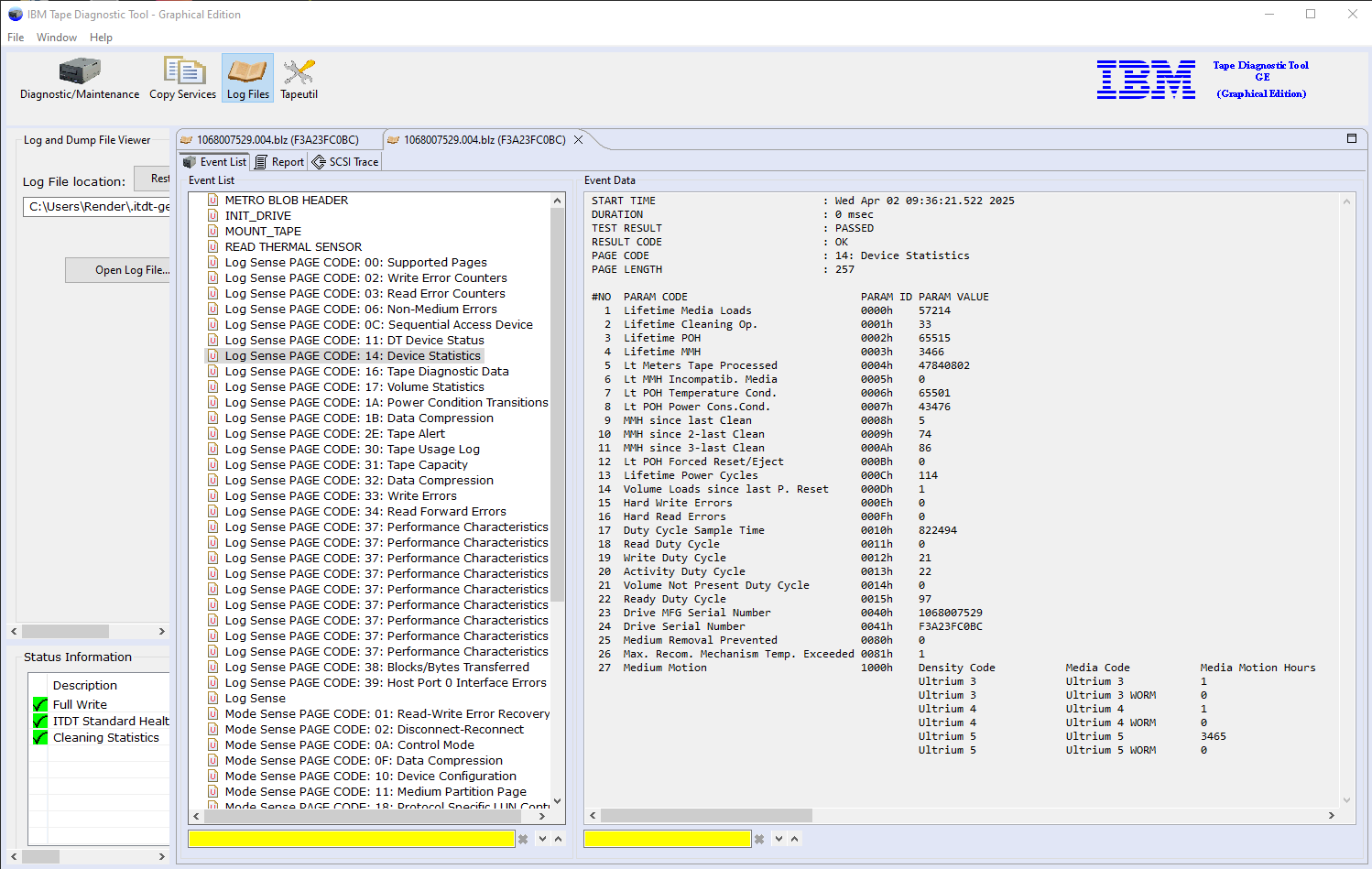Jump to previous Event Data search match
1372x869 pixels.
click(x=795, y=839)
